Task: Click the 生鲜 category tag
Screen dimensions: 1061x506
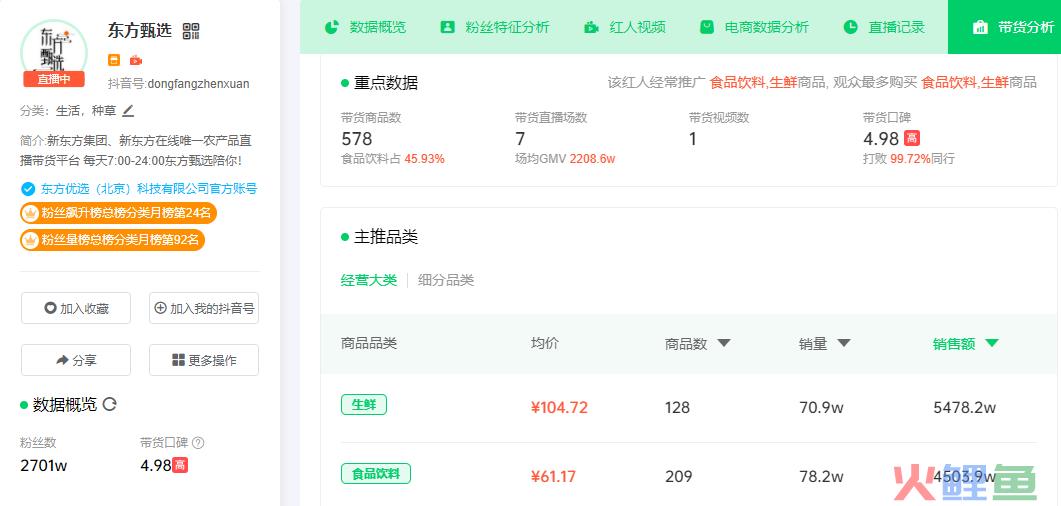Action: point(364,405)
